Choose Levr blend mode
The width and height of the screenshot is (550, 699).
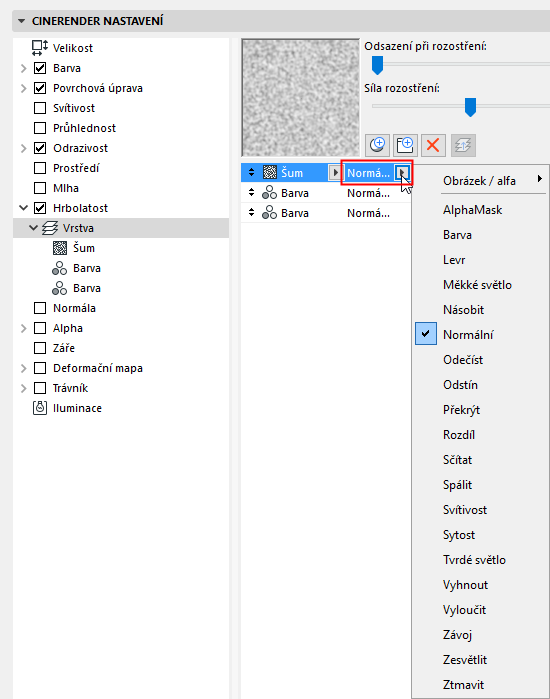pos(480,260)
